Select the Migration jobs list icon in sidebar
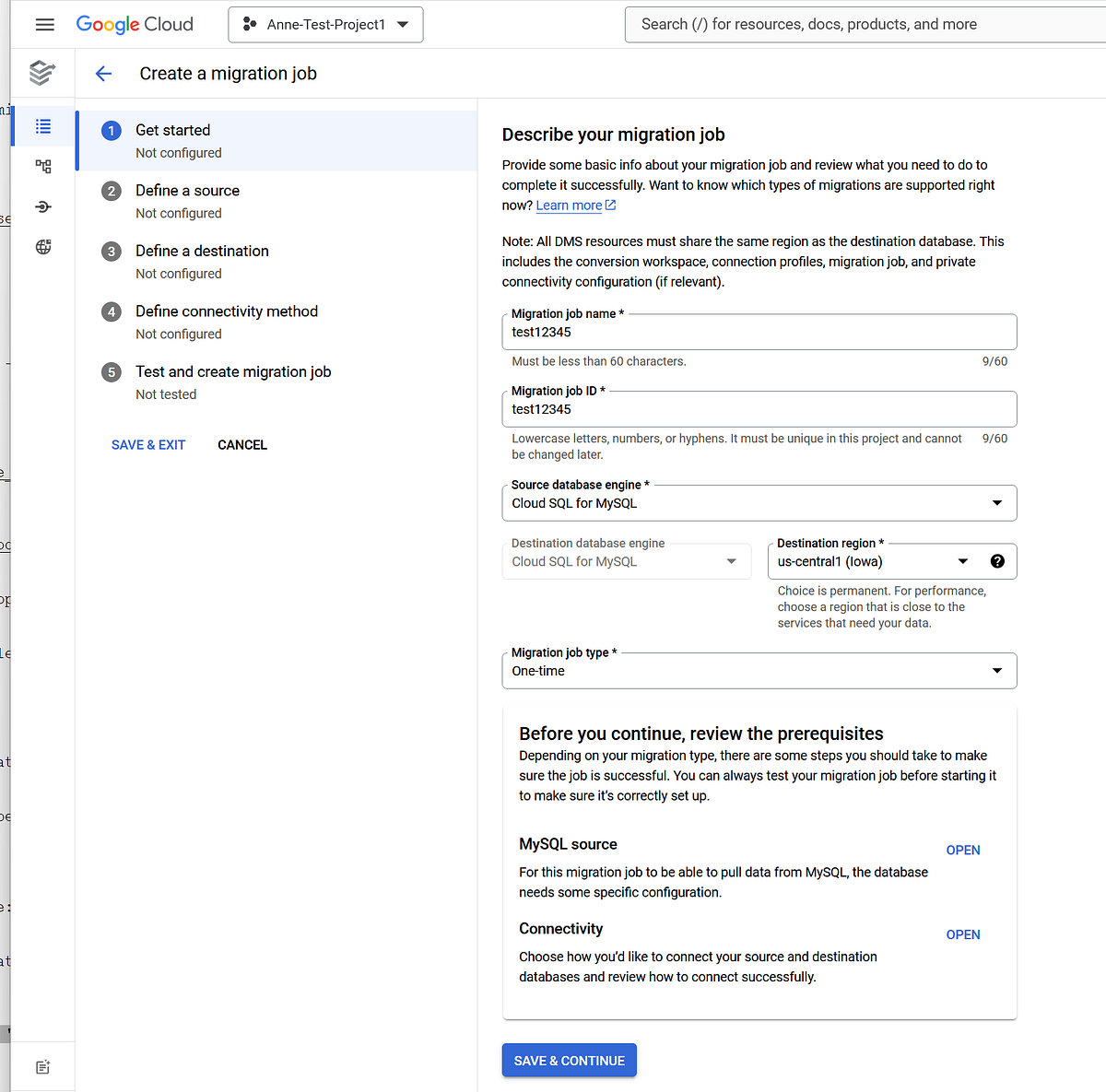The height and width of the screenshot is (1092, 1106). pos(41,125)
